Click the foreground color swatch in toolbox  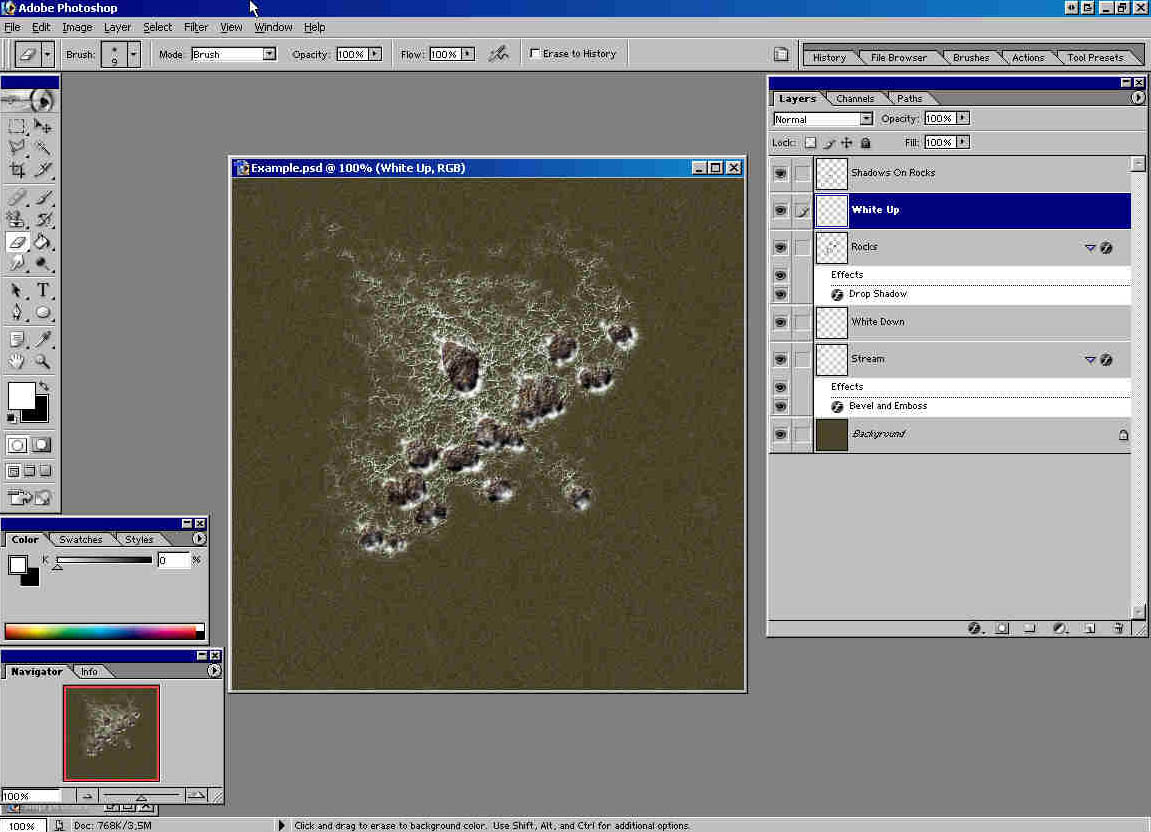point(20,394)
